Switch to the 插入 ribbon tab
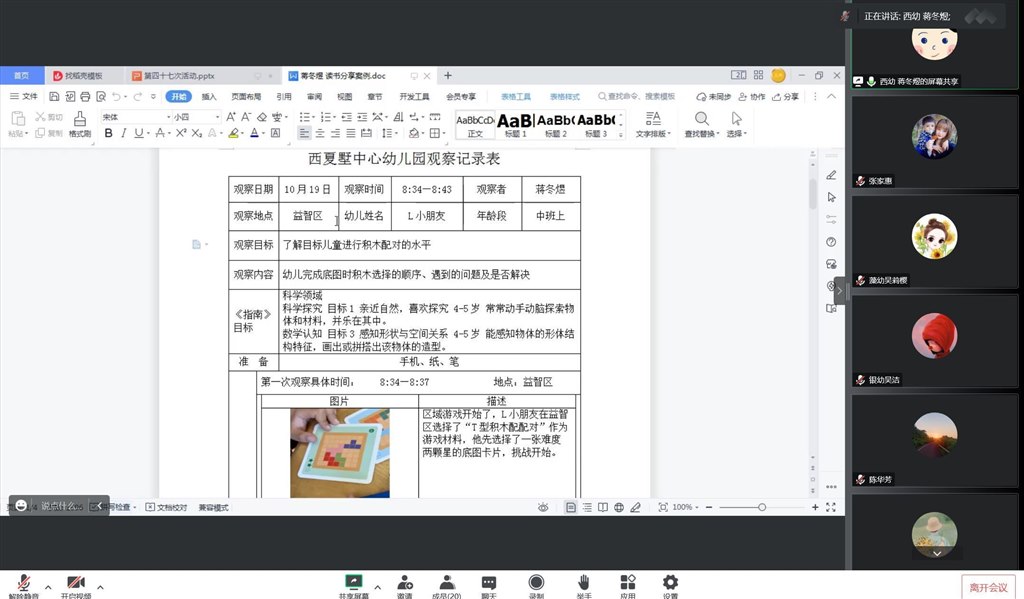 [x=209, y=97]
